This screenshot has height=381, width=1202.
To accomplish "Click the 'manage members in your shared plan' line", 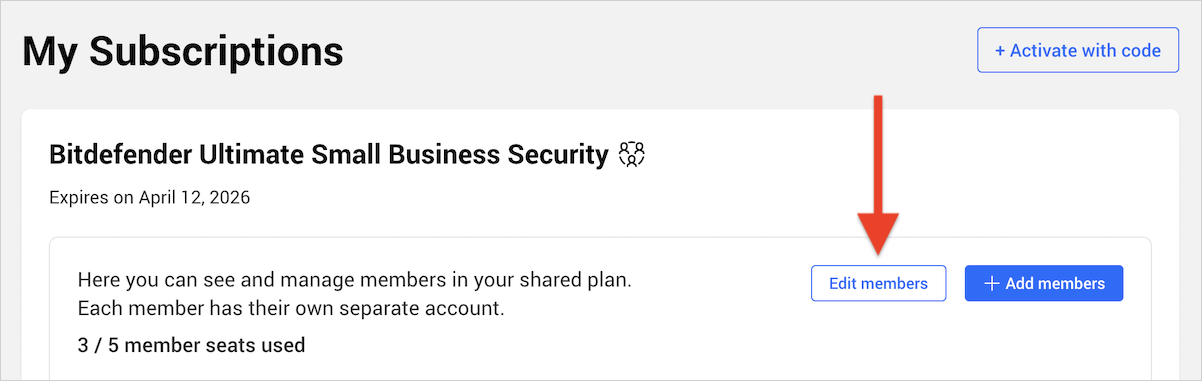I will [x=354, y=279].
